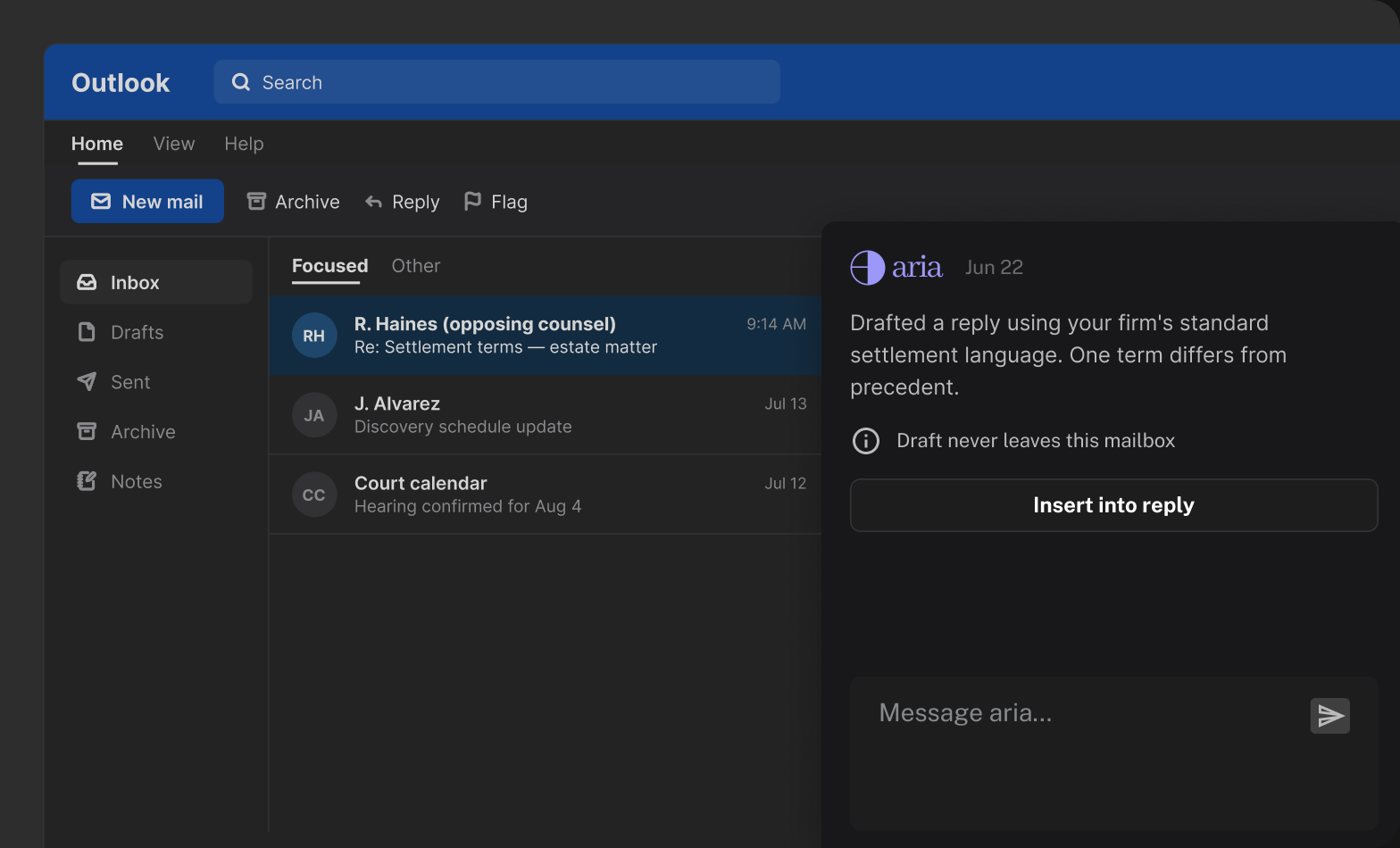
Task: Click the Drafts document icon
Action: click(87, 332)
